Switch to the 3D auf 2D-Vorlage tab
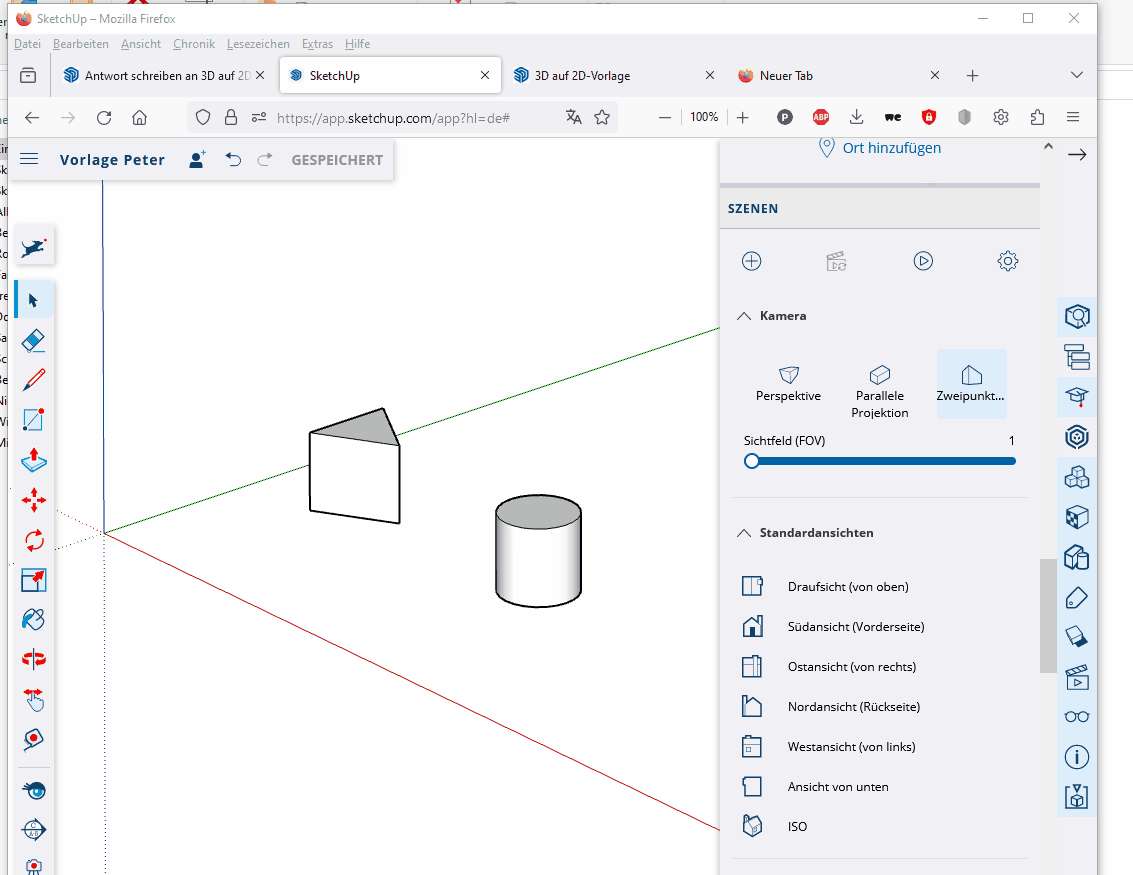 (582, 76)
